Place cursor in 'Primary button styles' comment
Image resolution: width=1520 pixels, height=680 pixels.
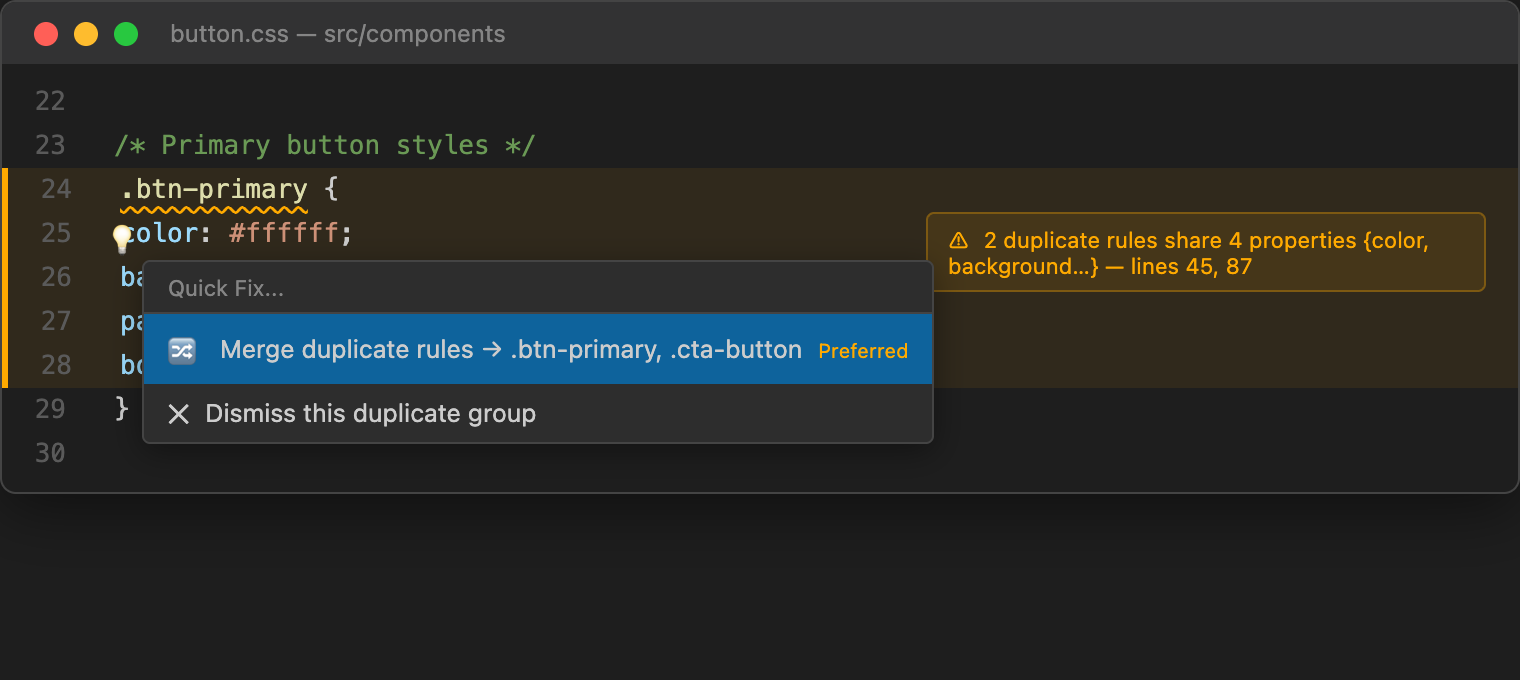(x=325, y=146)
